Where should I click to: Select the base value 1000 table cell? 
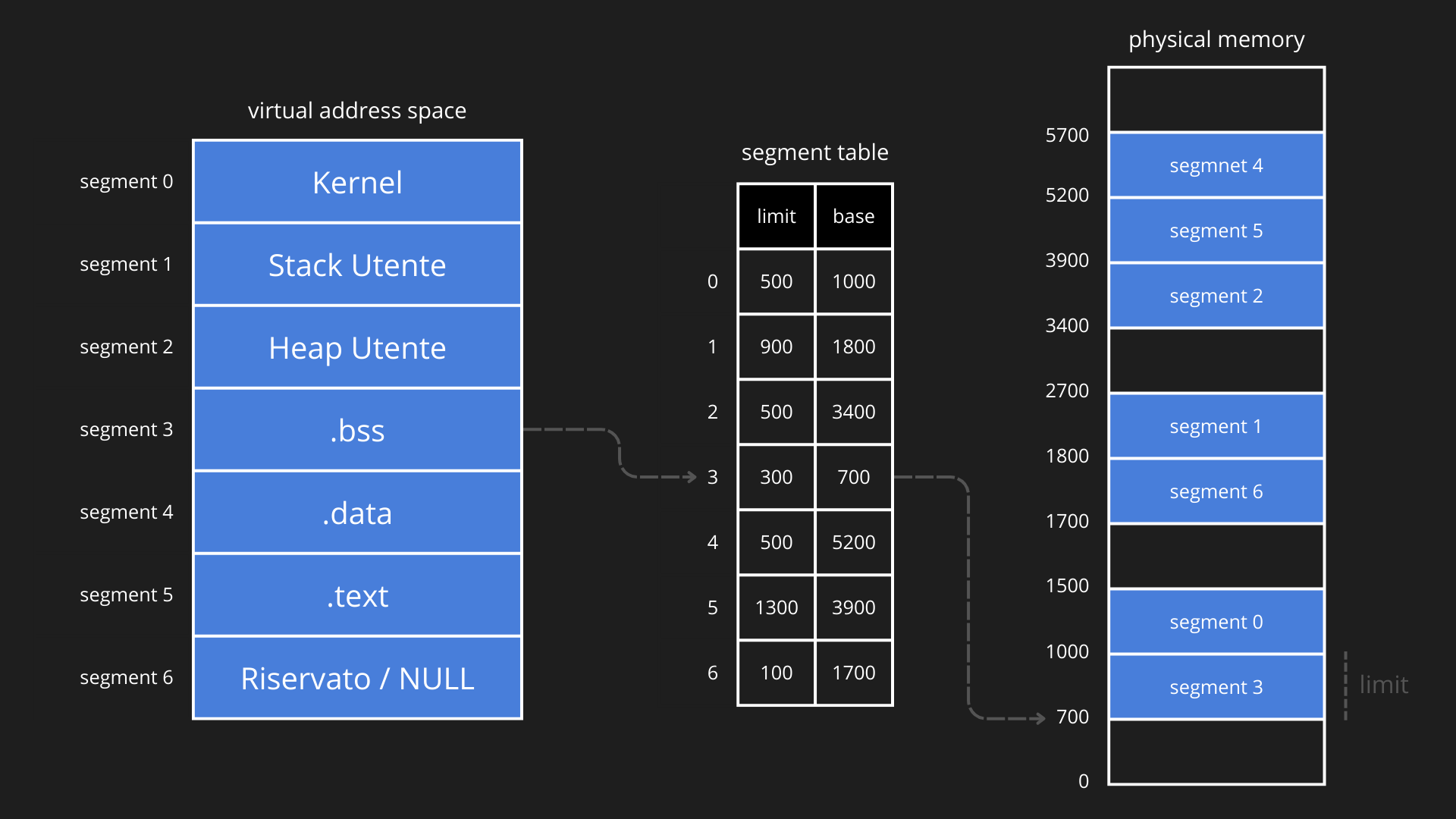[x=853, y=281]
